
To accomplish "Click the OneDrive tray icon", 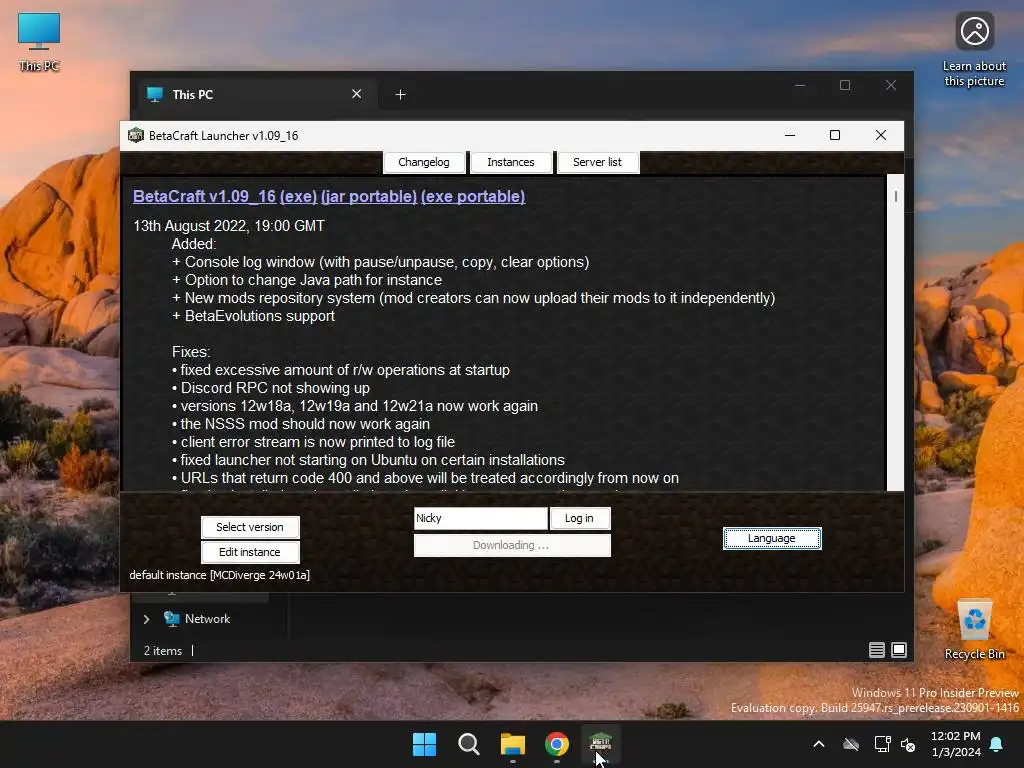I will (851, 744).
